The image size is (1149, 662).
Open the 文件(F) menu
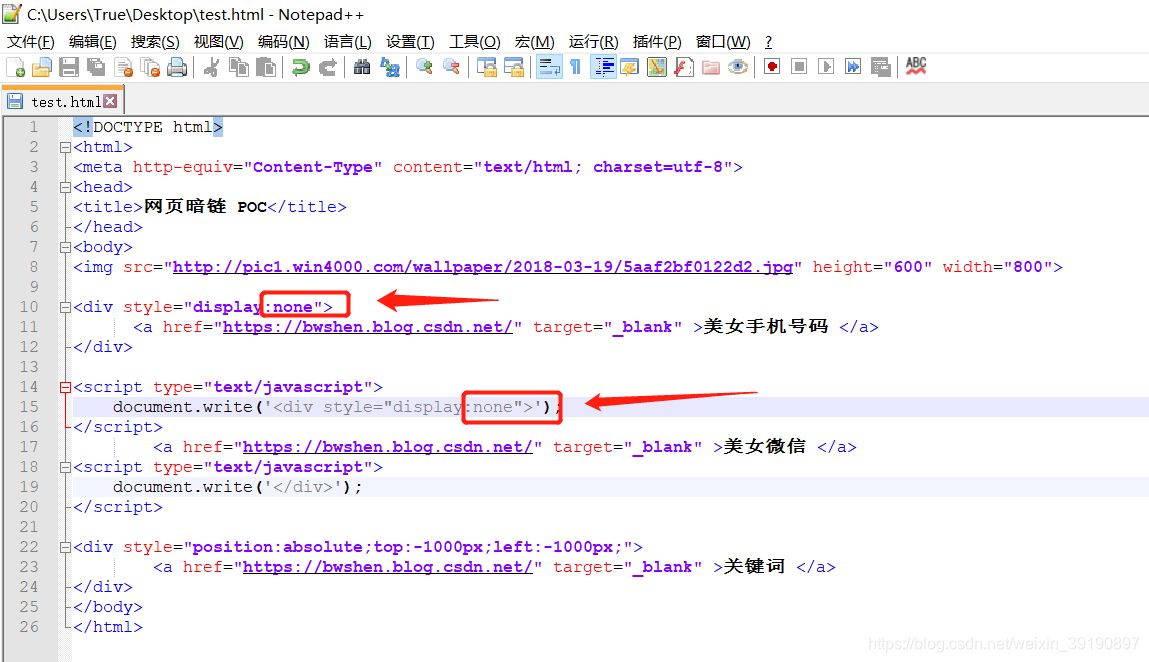[31, 42]
